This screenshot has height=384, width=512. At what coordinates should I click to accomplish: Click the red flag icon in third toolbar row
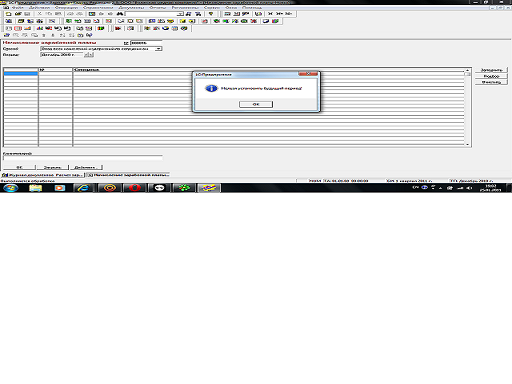click(x=118, y=28)
